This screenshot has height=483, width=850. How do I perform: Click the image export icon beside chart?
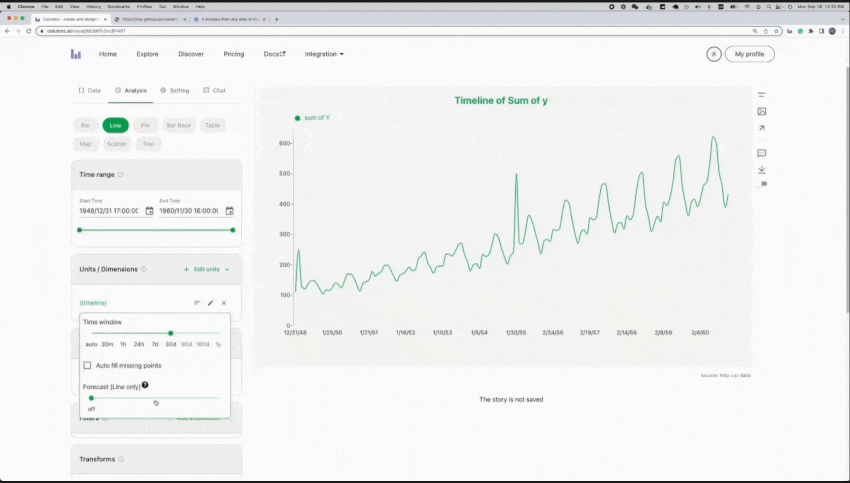coord(762,112)
